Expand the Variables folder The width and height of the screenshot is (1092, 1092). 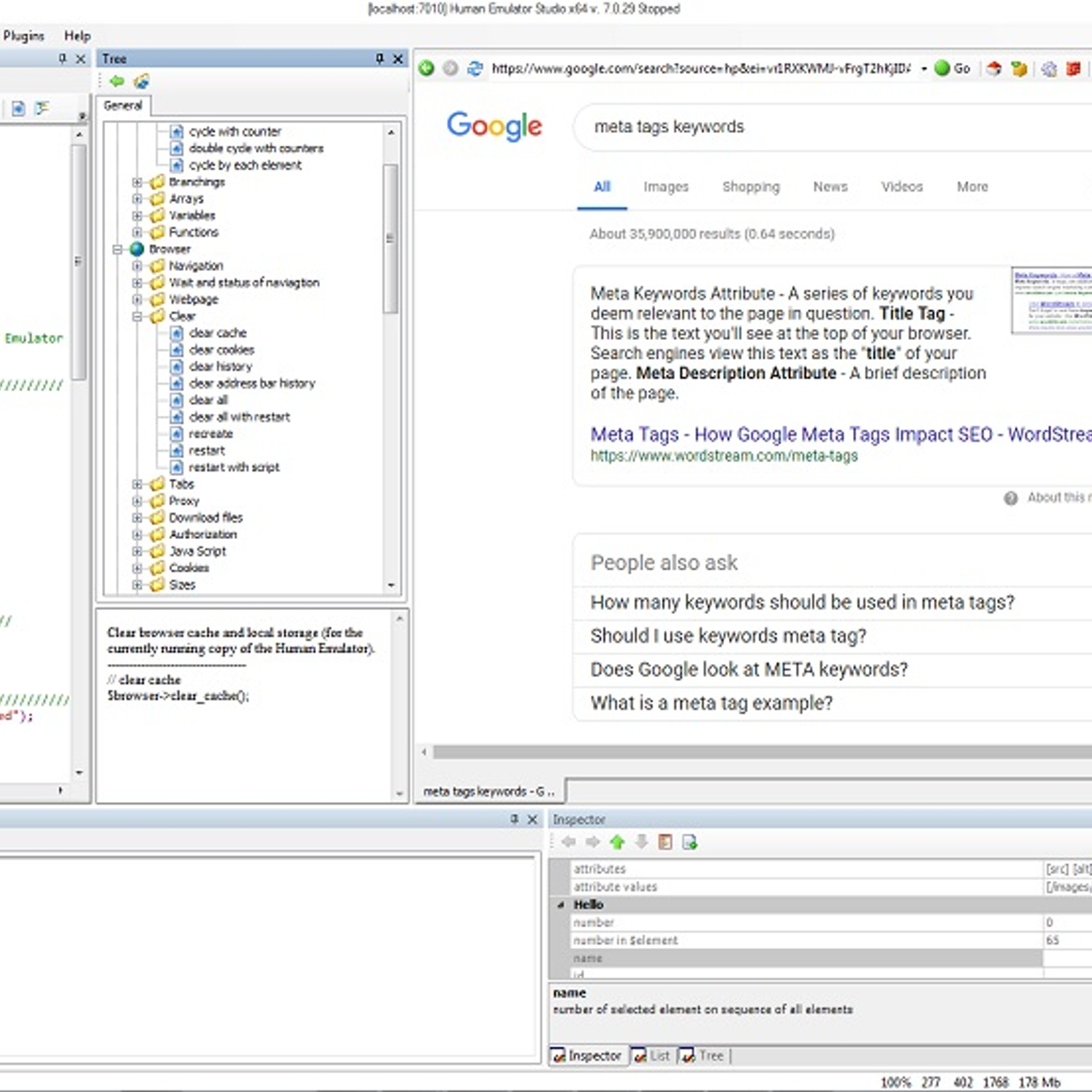point(137,216)
